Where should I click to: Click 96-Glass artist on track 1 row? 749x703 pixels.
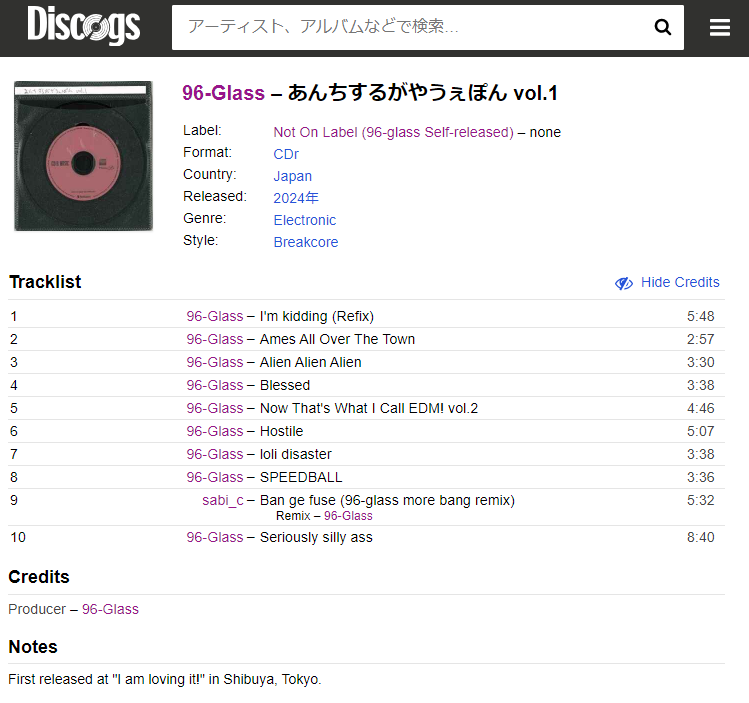pyautogui.click(x=214, y=316)
